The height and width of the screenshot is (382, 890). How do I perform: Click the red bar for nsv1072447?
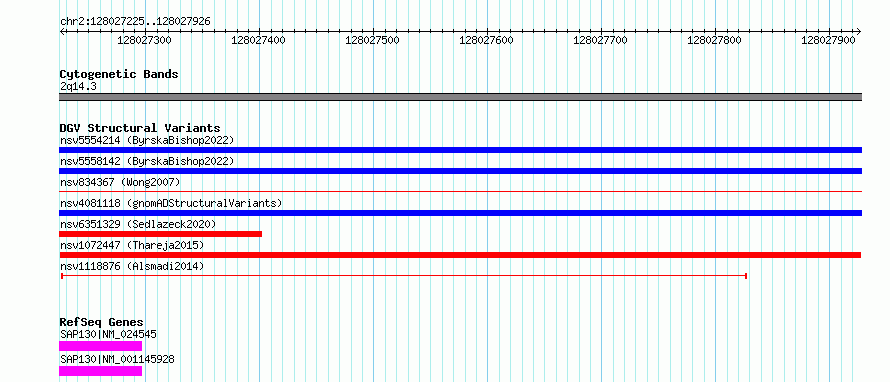460,255
